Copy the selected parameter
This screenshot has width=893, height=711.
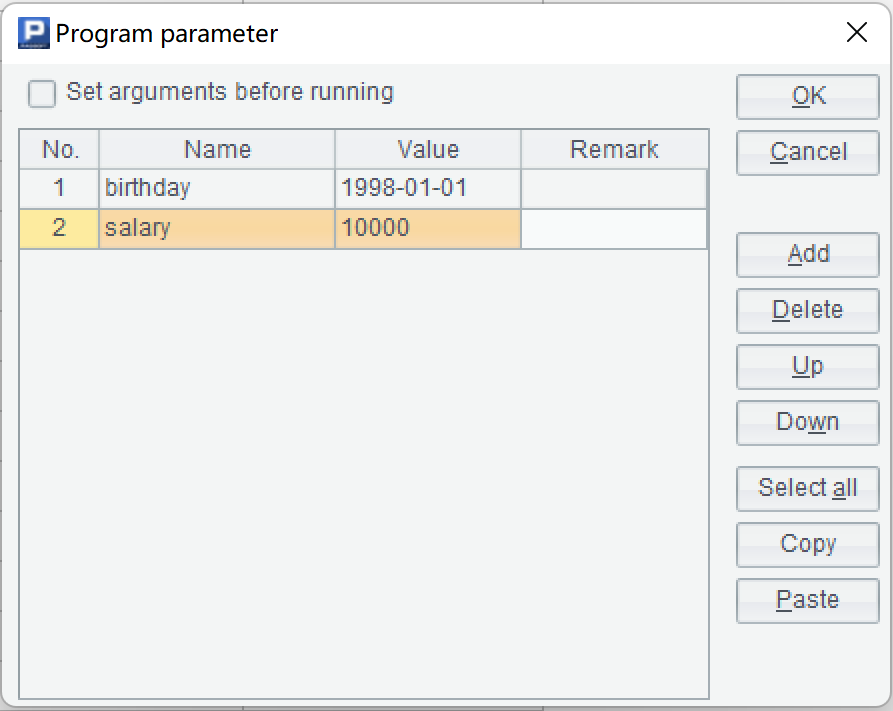tap(808, 544)
